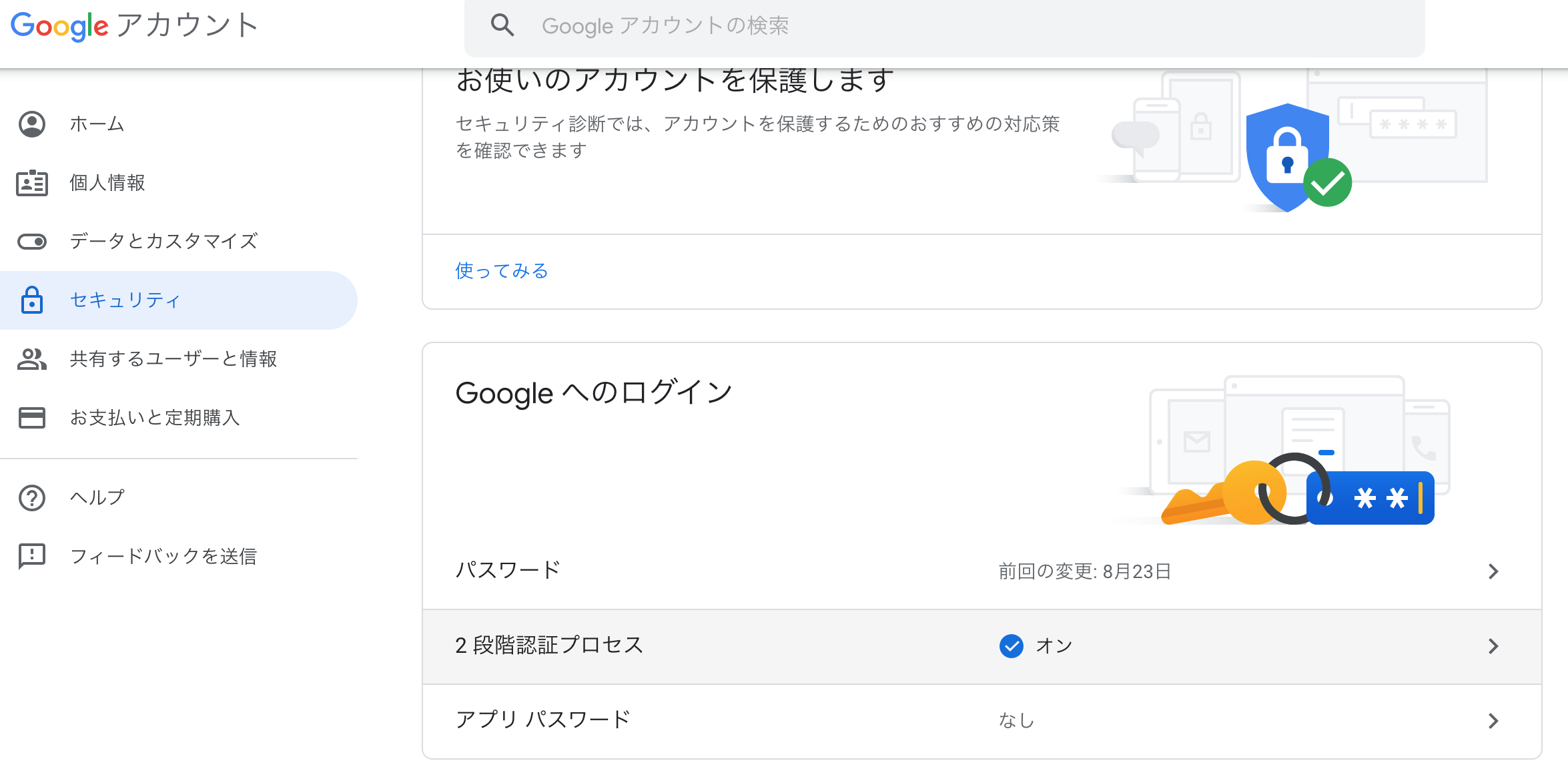
Task: Click the search magnifier icon
Action: [x=502, y=25]
